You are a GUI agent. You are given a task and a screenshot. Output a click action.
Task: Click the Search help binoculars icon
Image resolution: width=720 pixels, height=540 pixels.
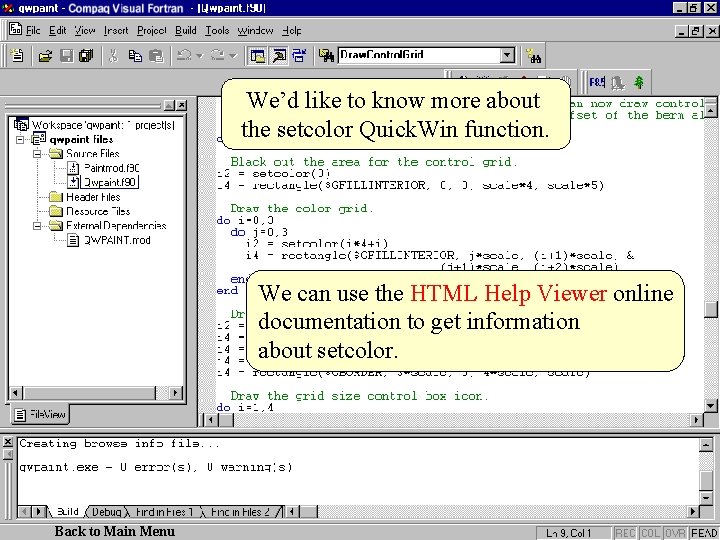[x=534, y=56]
